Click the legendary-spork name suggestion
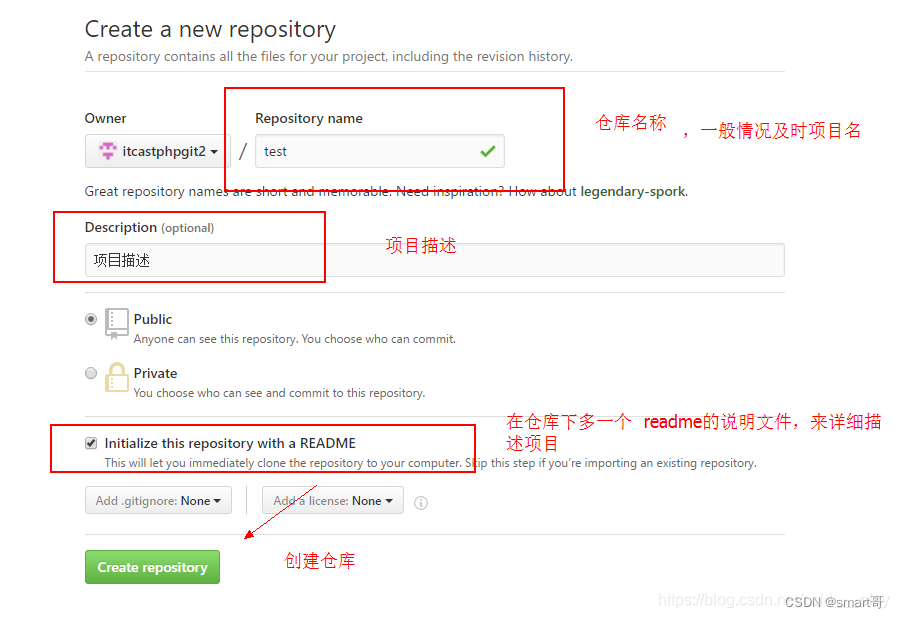The width and height of the screenshot is (899, 618). click(x=633, y=191)
